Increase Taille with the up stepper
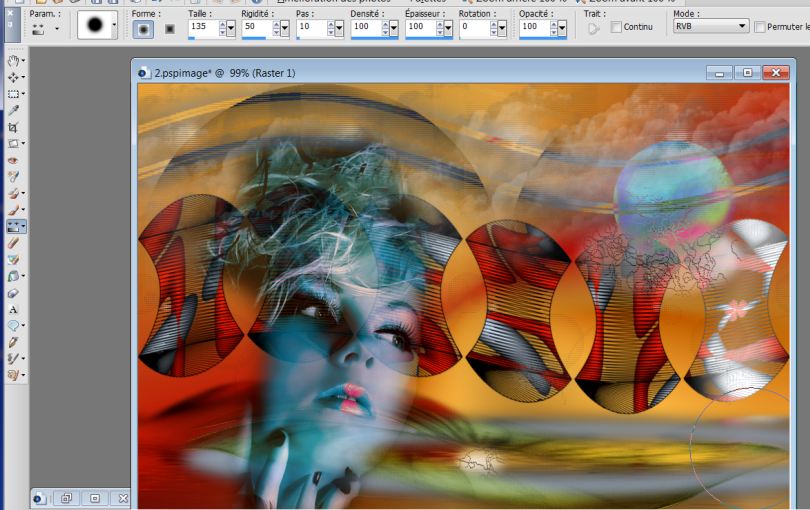The width and height of the screenshot is (810, 510). [x=223, y=24]
